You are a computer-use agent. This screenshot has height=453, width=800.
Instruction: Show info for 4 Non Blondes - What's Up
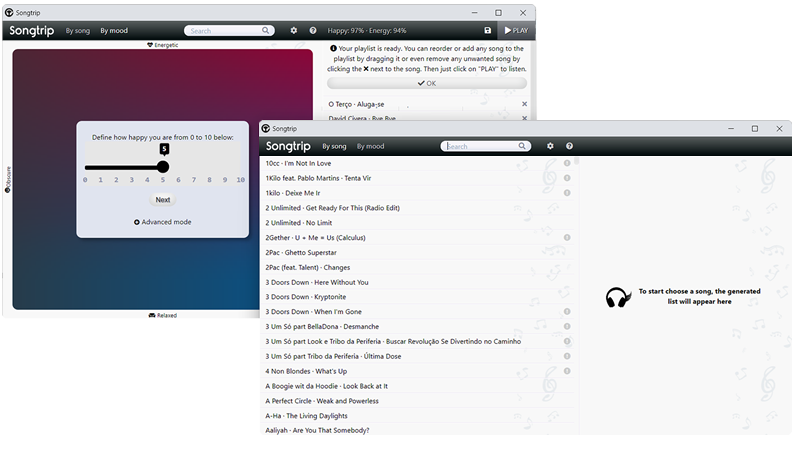(x=567, y=371)
